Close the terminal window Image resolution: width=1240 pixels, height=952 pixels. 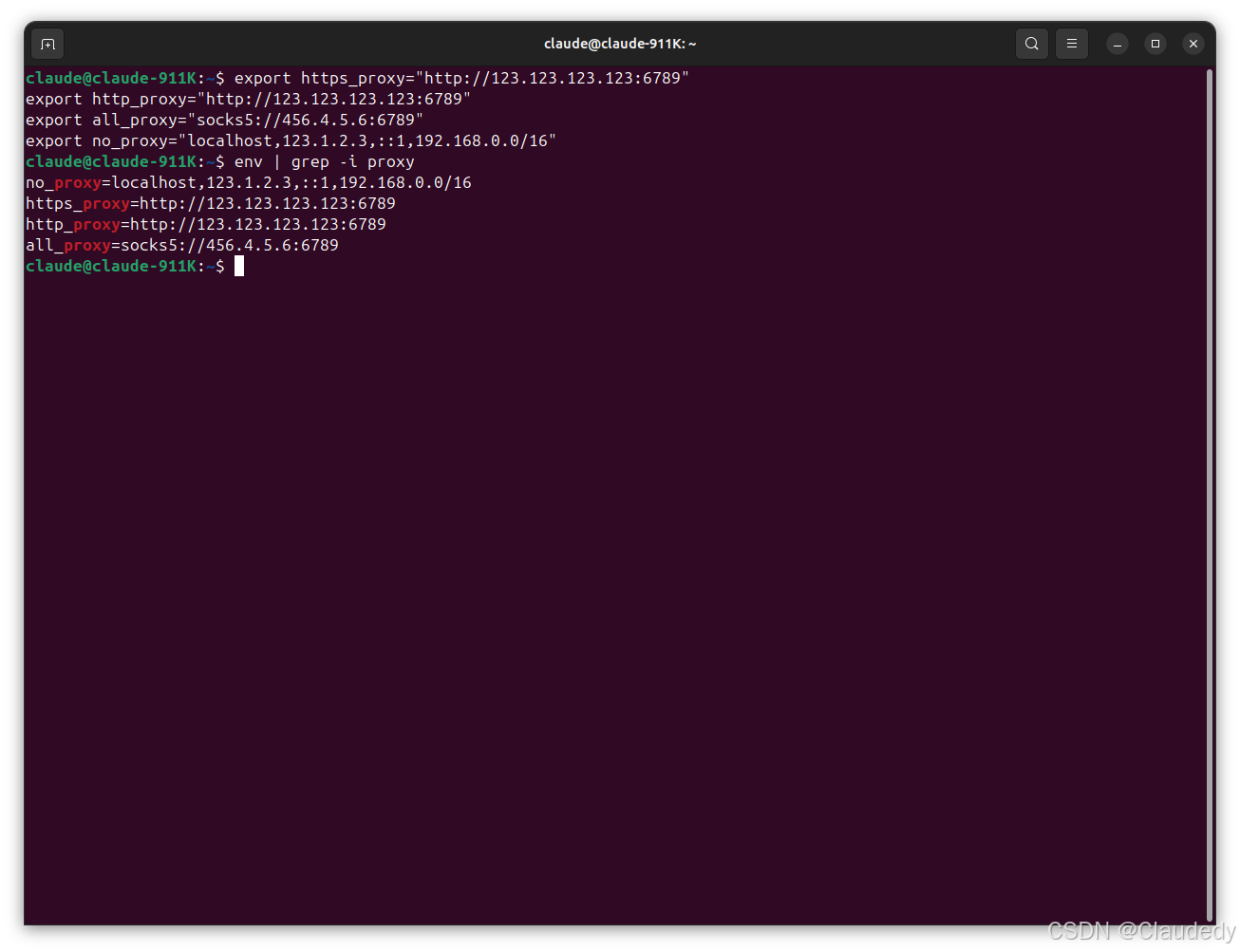(x=1193, y=44)
